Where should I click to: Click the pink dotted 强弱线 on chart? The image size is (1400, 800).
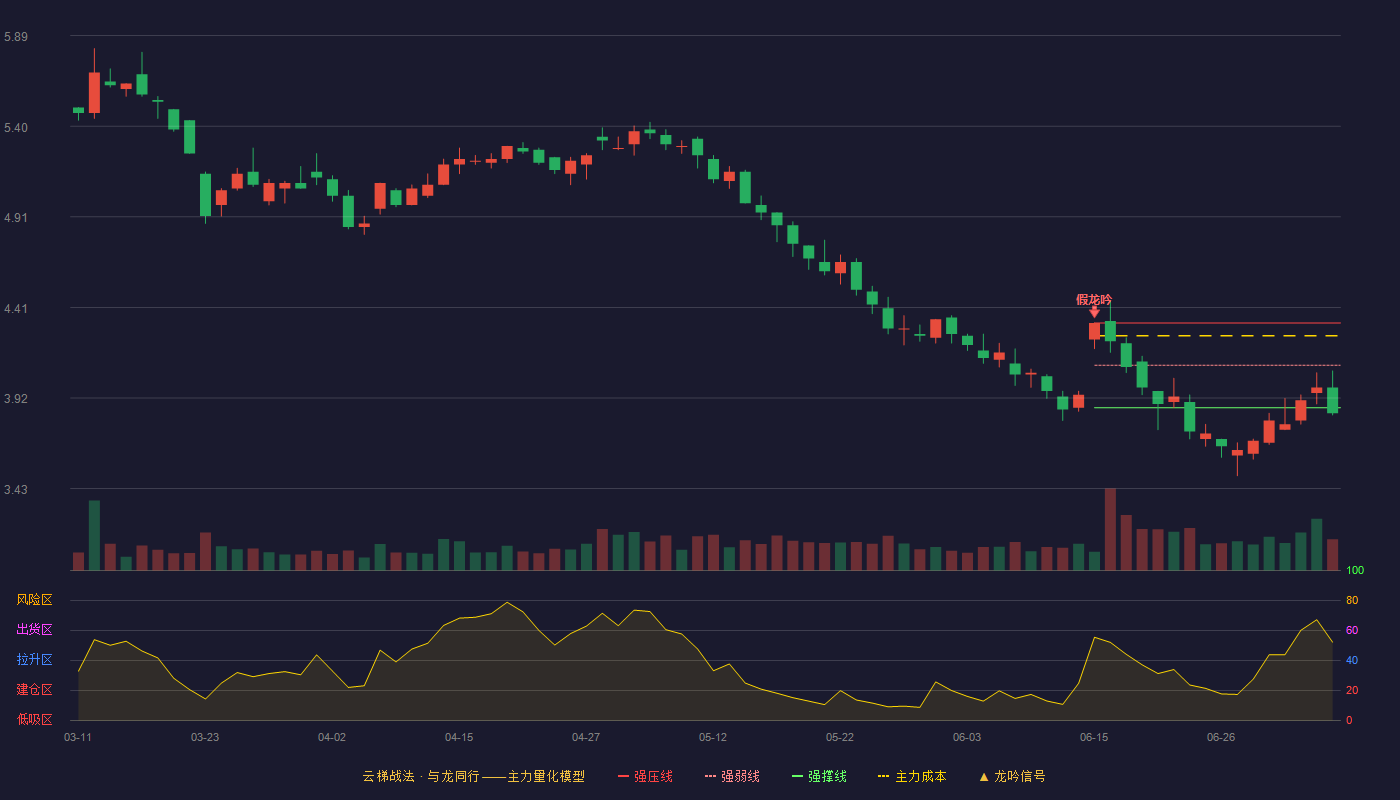tap(1217, 365)
